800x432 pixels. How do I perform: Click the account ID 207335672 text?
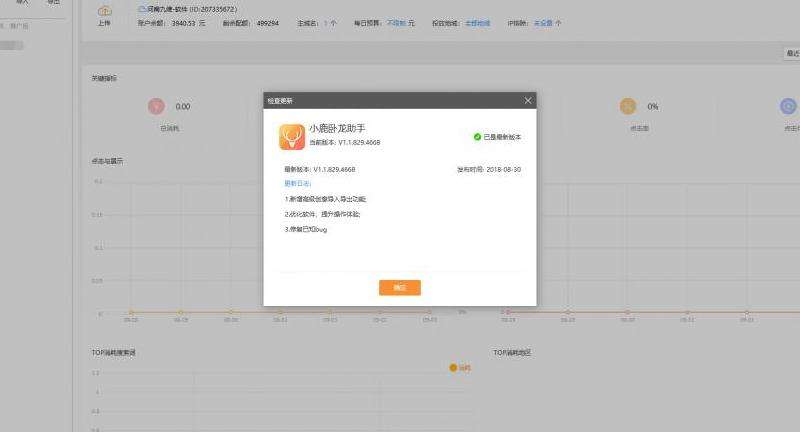click(x=213, y=9)
